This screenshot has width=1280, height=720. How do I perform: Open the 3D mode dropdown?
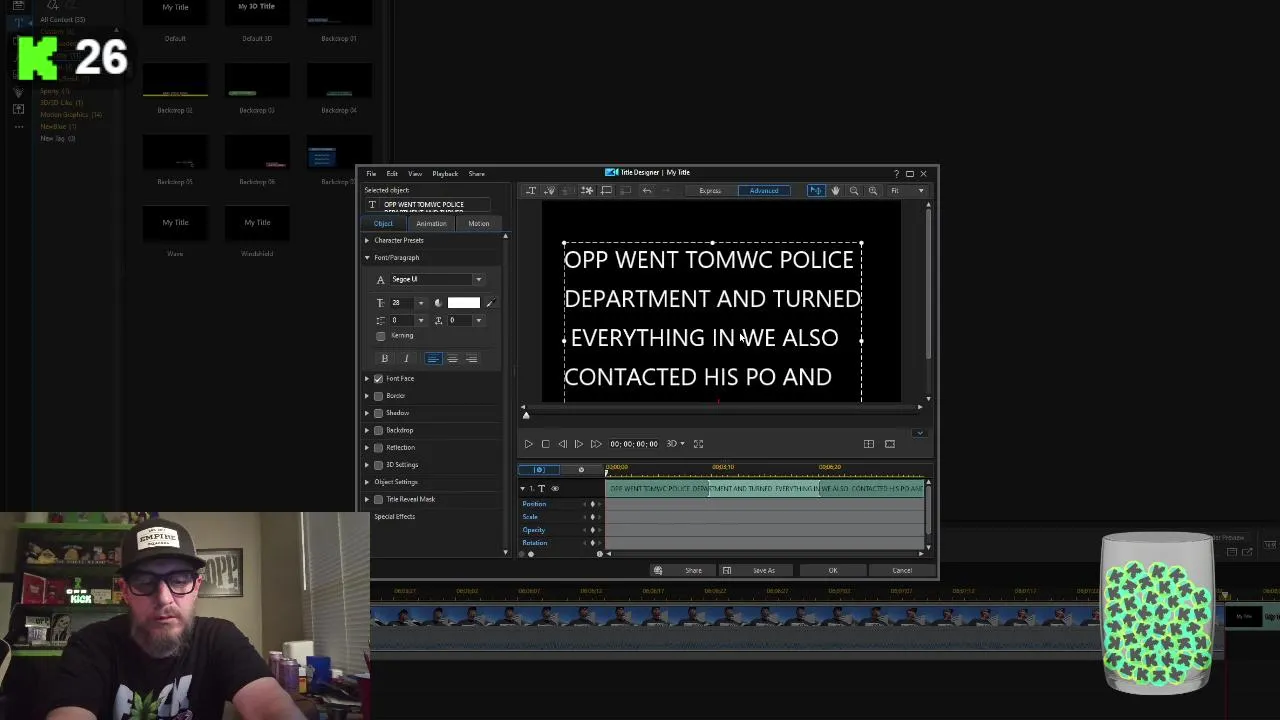coord(675,444)
